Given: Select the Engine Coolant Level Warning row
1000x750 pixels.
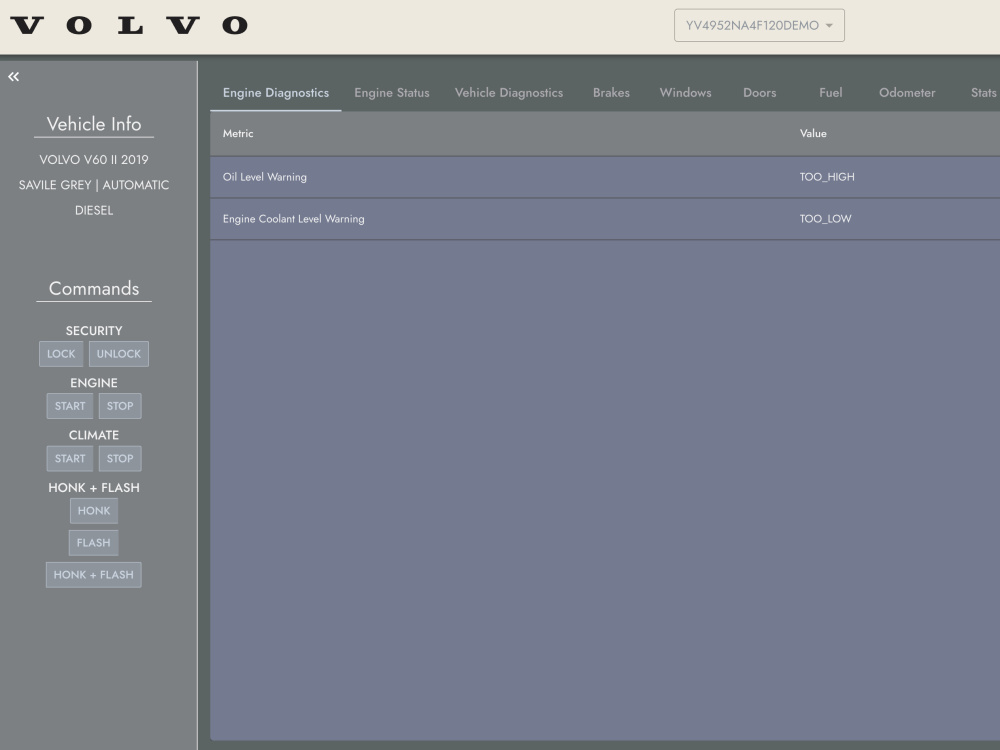Looking at the screenshot, I should [605, 219].
